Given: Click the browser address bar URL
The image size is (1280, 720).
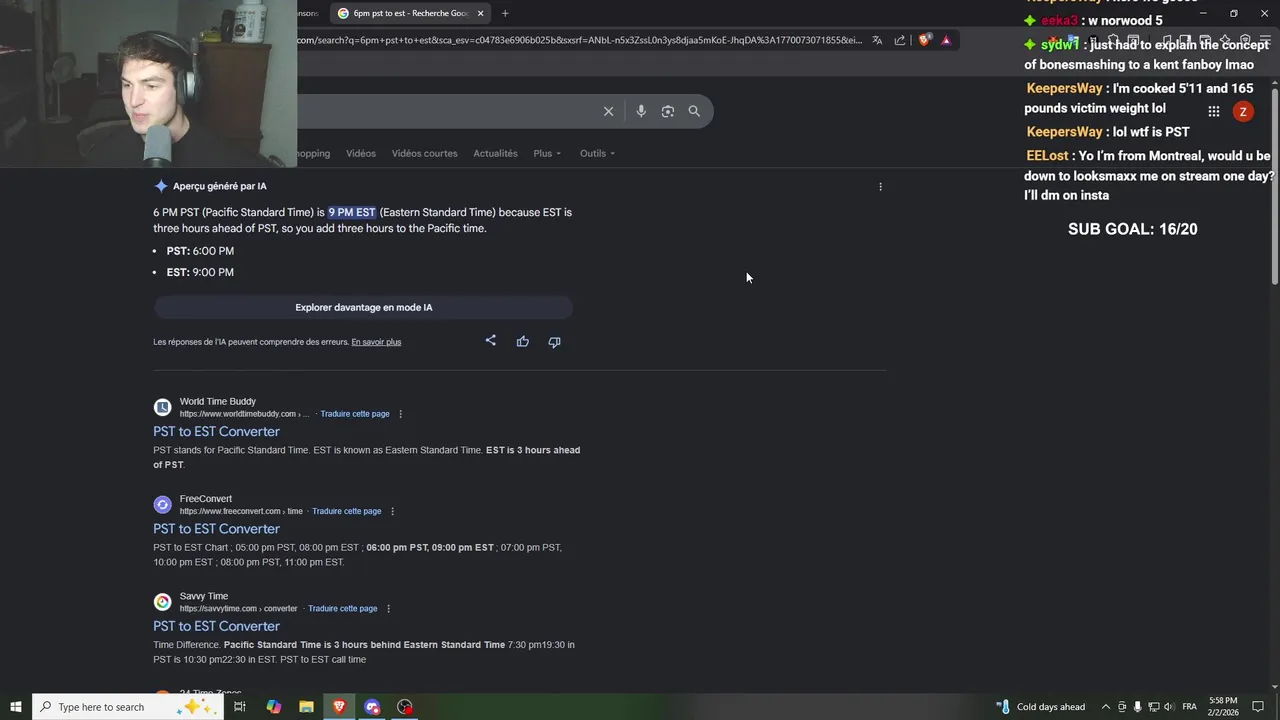Looking at the screenshot, I should point(579,40).
